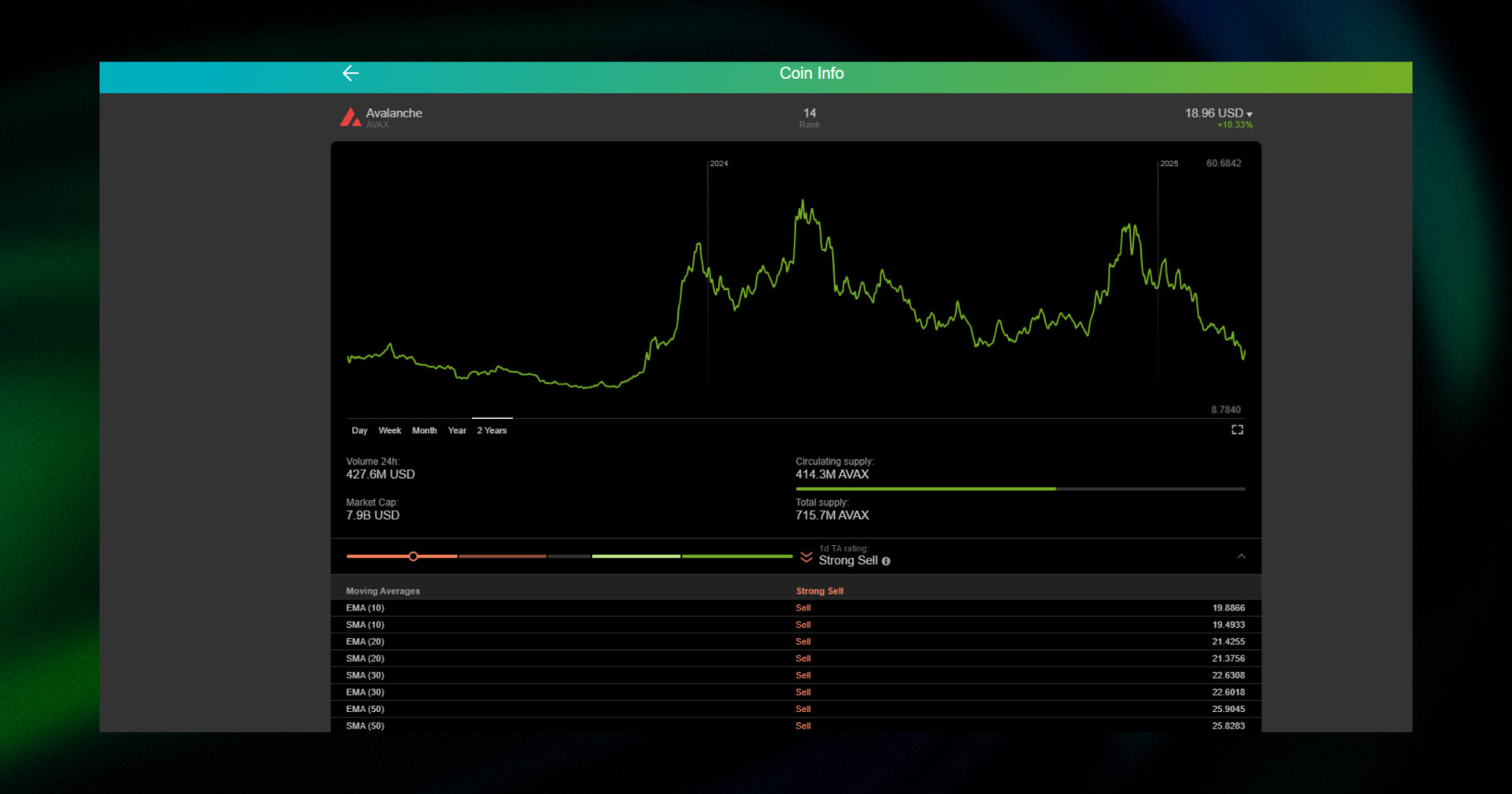Open the chart in fullscreen mode
The height and width of the screenshot is (794, 1512).
click(1237, 429)
